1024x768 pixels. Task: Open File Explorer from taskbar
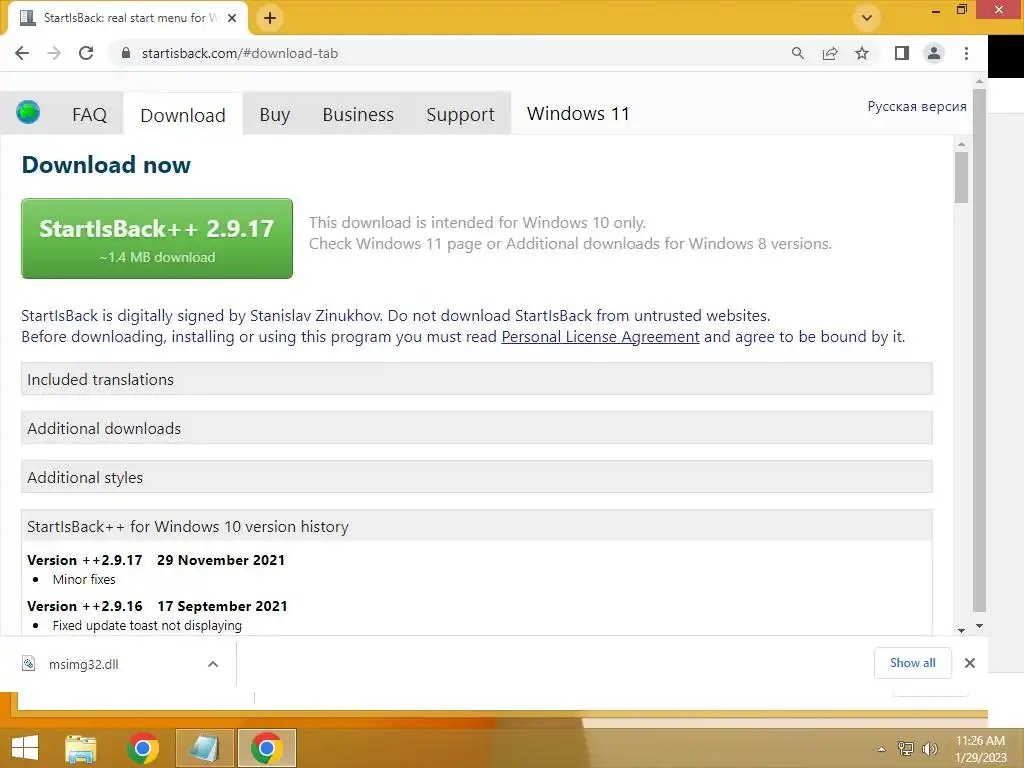coord(81,748)
